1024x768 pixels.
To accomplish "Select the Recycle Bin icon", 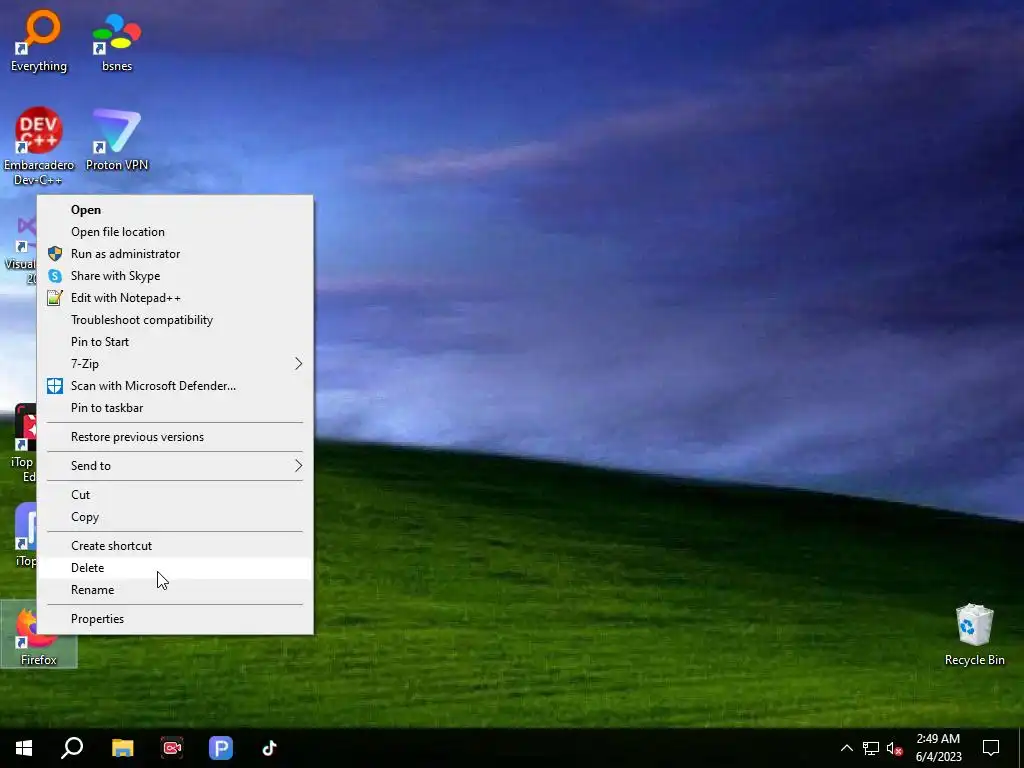I will [x=974, y=635].
